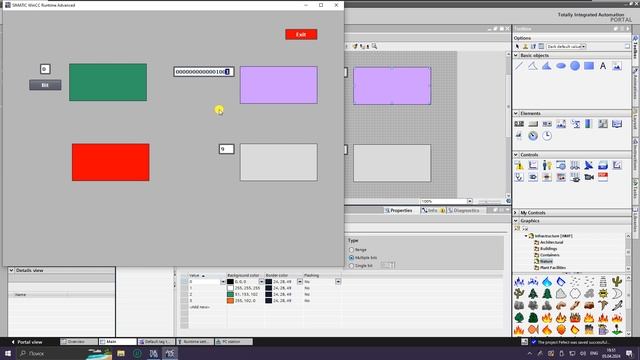Screen dimensions: 640x360
Task: Collapse the Controls section
Action: point(516,155)
